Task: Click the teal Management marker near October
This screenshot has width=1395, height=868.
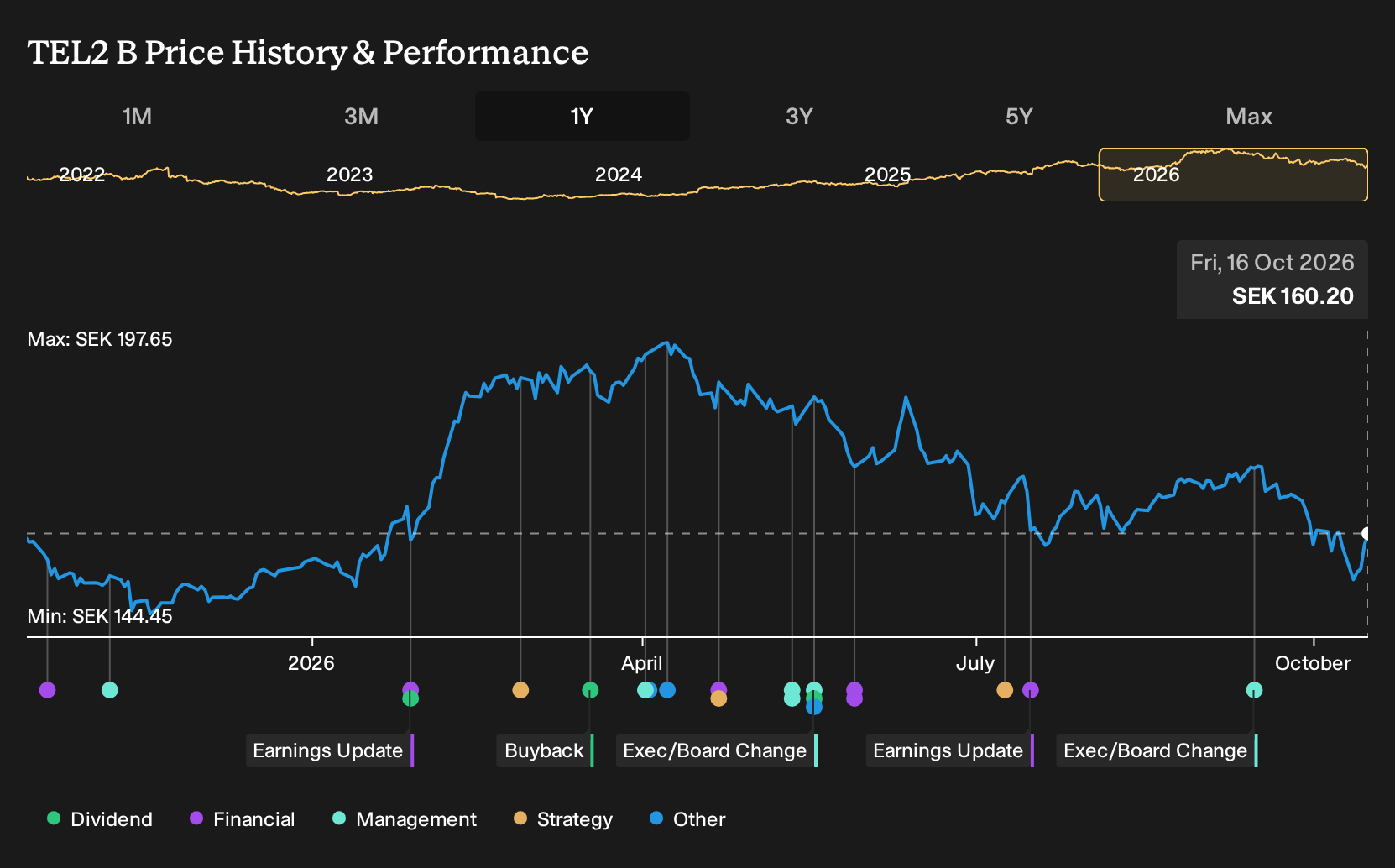Action: click(x=1254, y=690)
